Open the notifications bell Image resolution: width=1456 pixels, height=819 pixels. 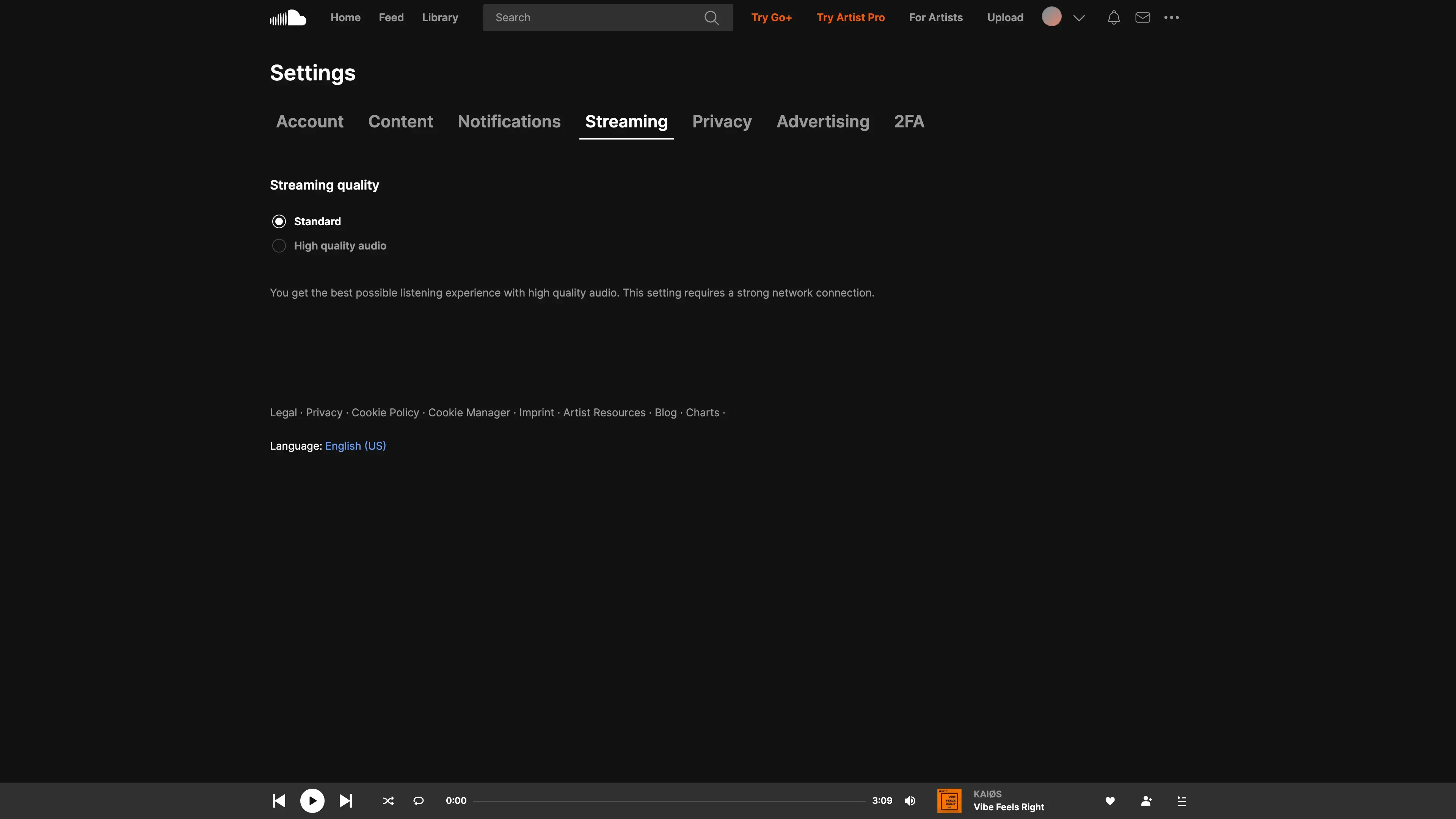click(1114, 17)
